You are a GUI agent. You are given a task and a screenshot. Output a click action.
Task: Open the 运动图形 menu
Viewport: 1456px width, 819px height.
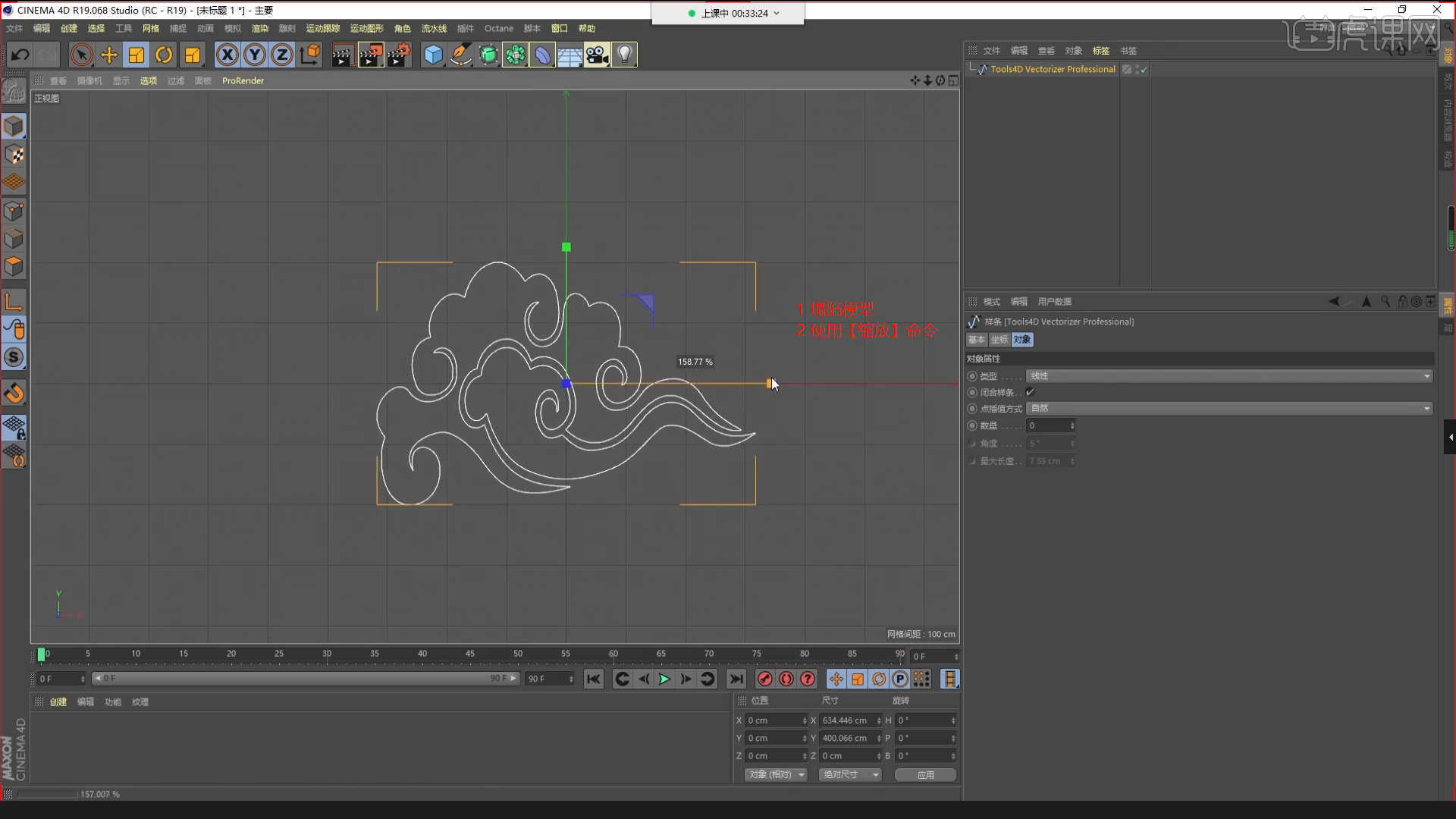point(367,28)
